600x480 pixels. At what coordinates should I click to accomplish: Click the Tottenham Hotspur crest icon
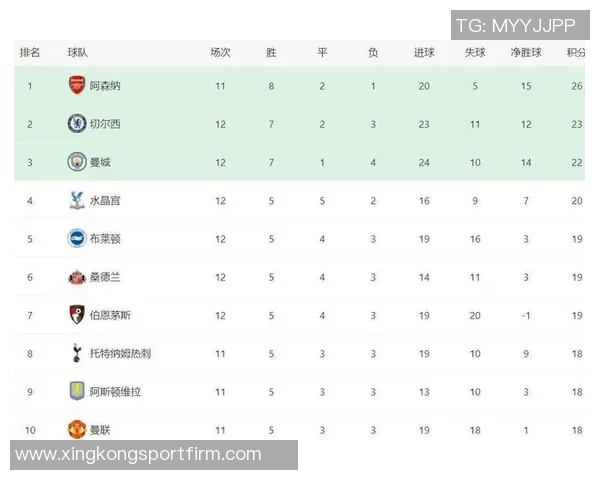77,353
